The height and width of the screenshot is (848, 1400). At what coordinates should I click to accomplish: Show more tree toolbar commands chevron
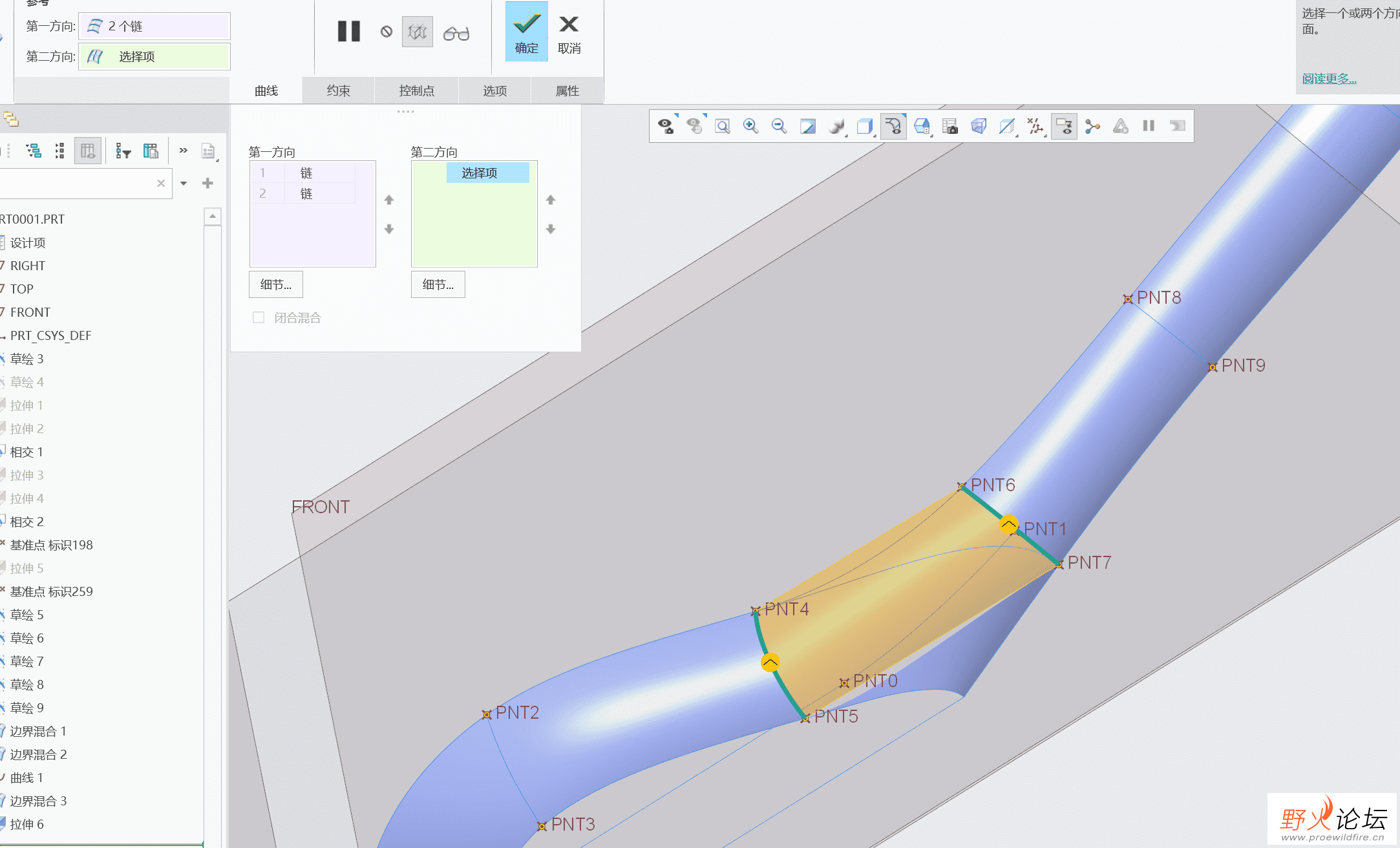(184, 151)
